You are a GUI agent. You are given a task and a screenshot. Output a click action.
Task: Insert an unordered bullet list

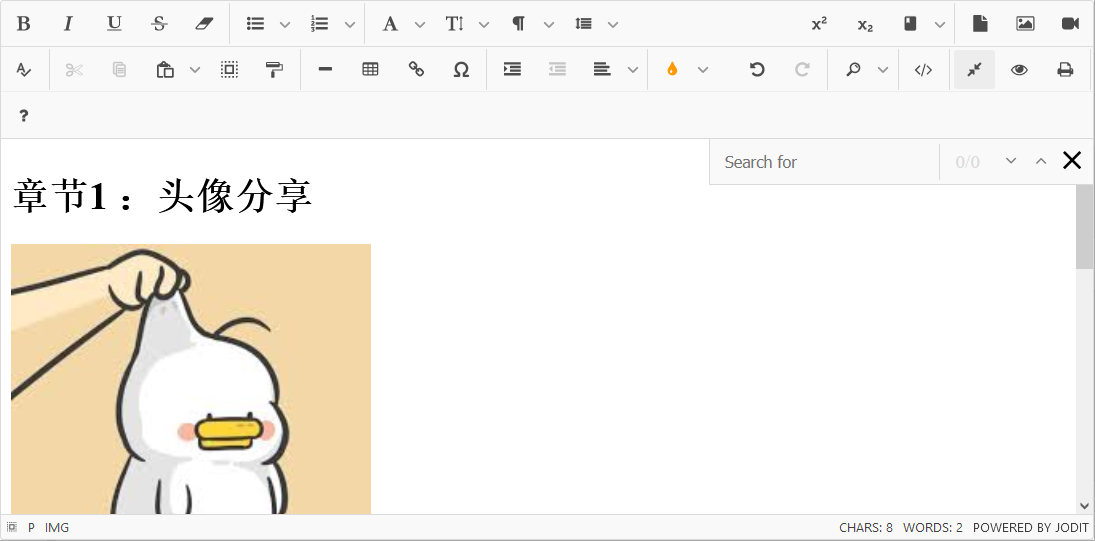[x=256, y=24]
